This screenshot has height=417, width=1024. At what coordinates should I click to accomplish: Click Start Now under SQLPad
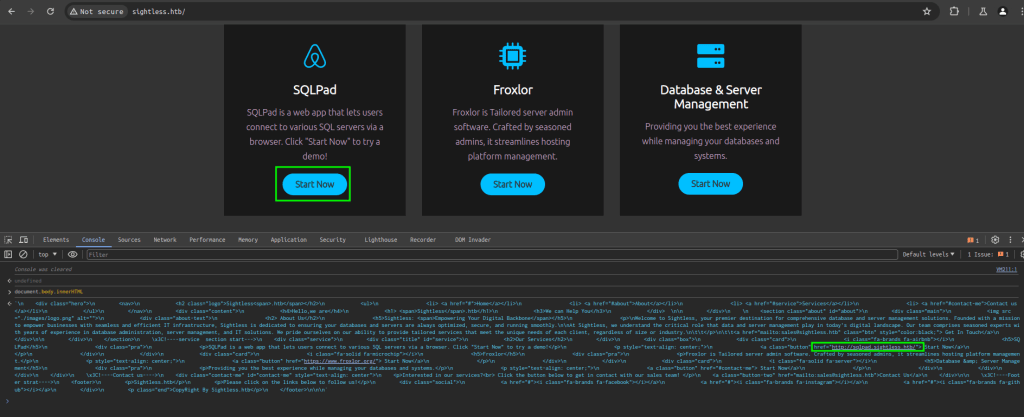315,184
